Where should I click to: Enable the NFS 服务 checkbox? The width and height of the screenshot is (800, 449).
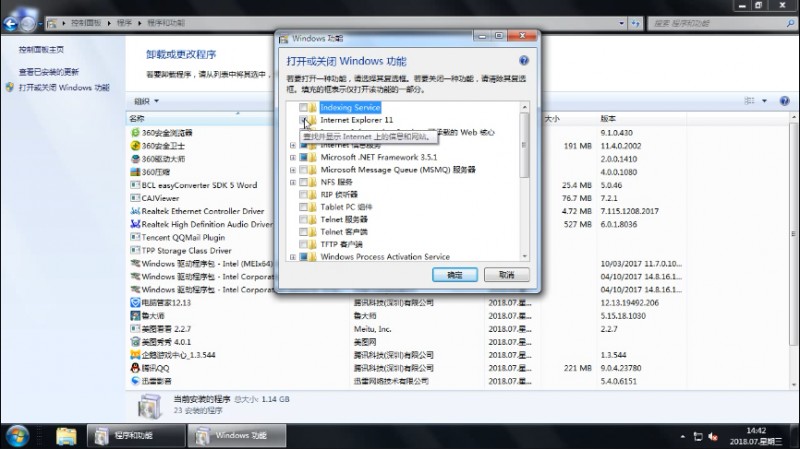[303, 182]
